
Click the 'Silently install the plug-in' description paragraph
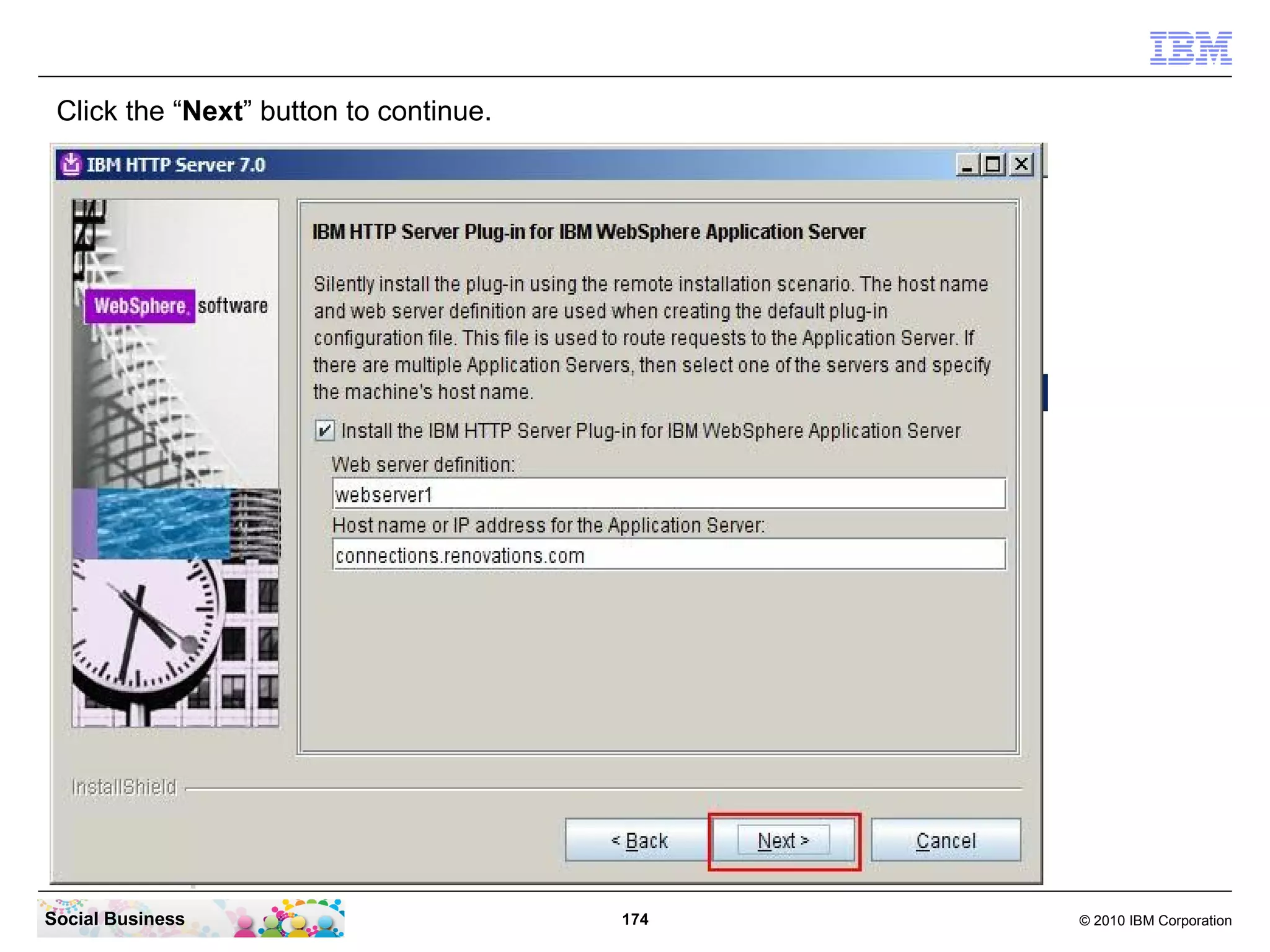pos(652,338)
